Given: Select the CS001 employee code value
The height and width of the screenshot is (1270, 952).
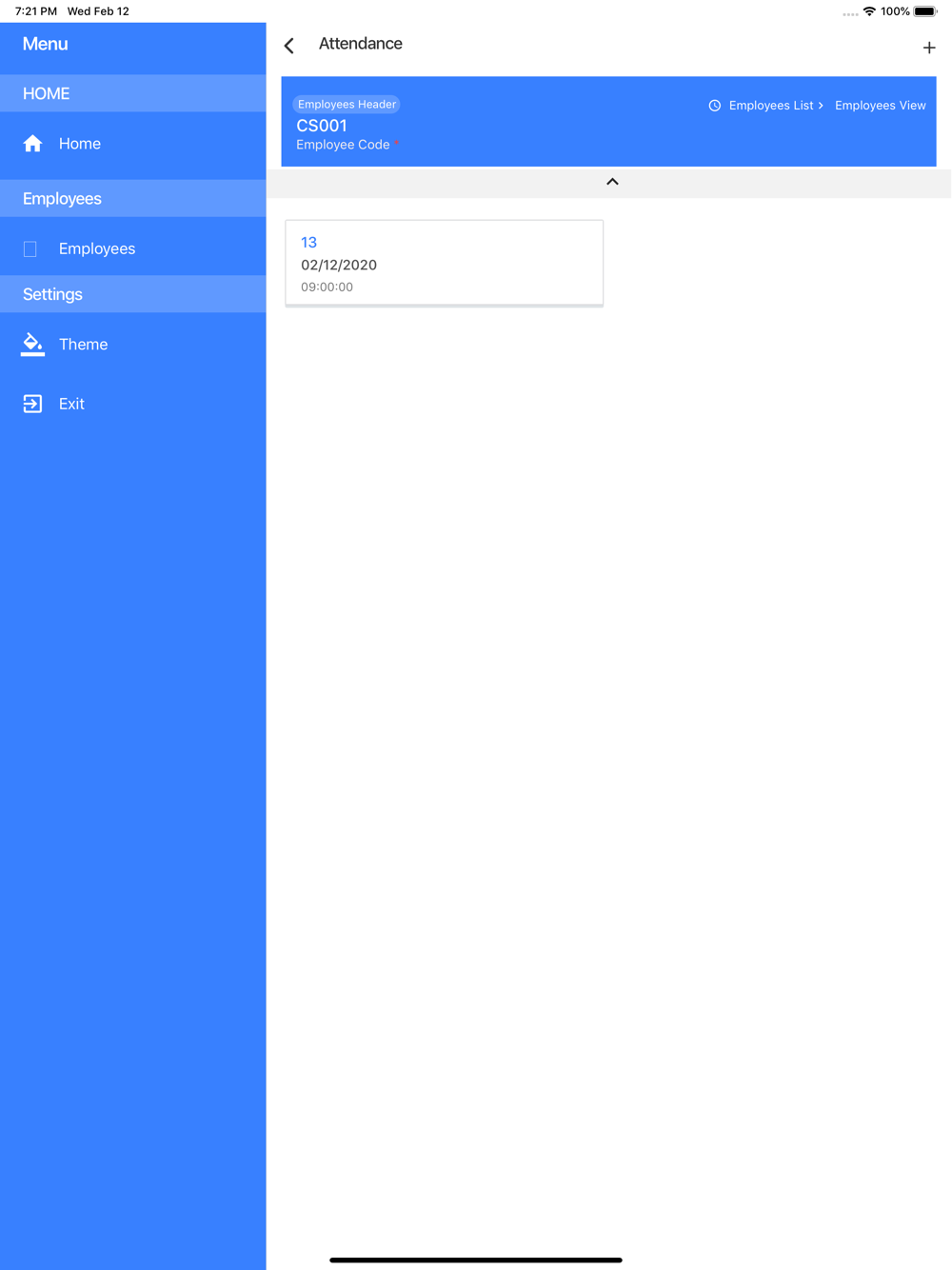Looking at the screenshot, I should [x=322, y=126].
